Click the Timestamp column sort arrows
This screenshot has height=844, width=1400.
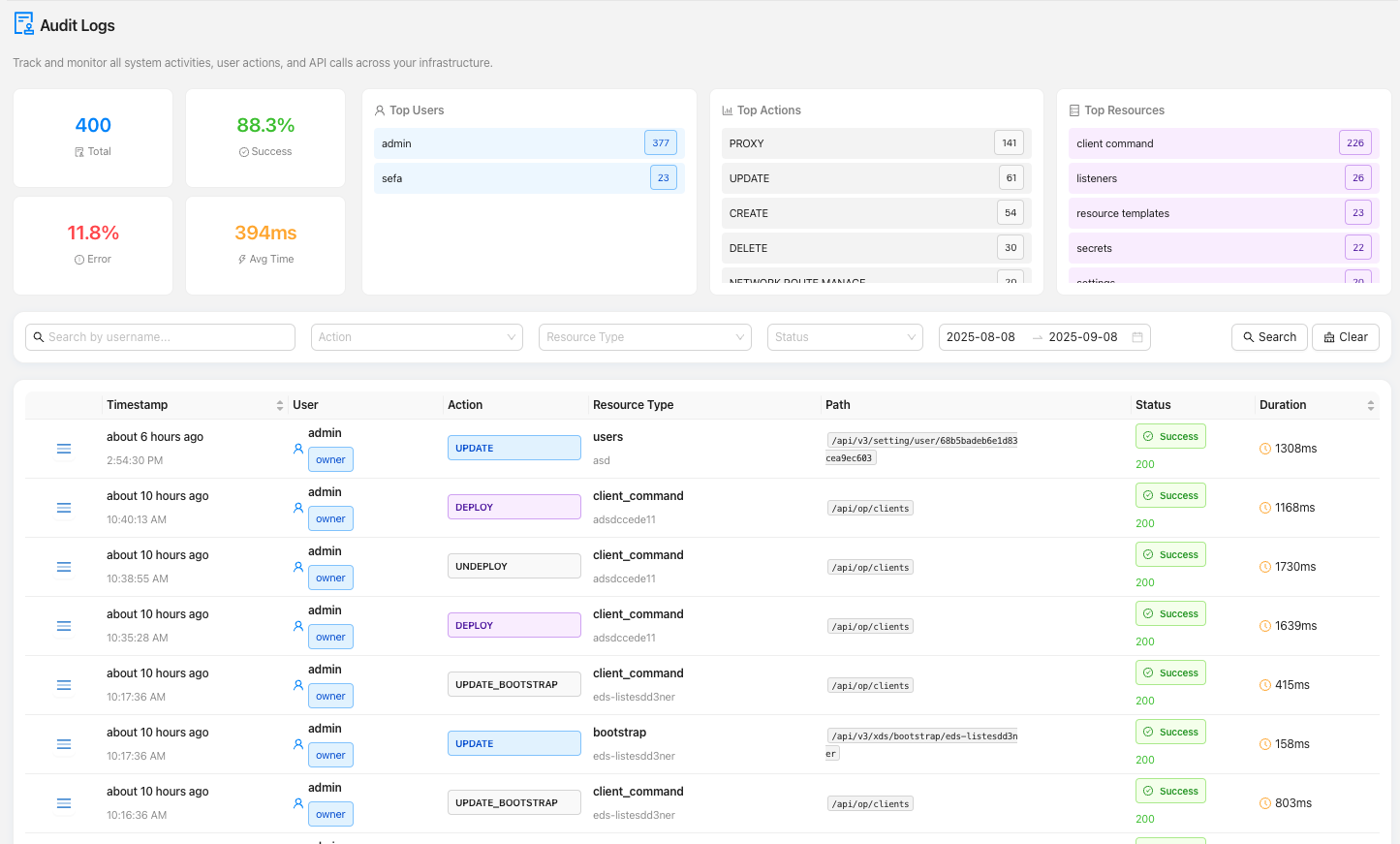pos(280,405)
